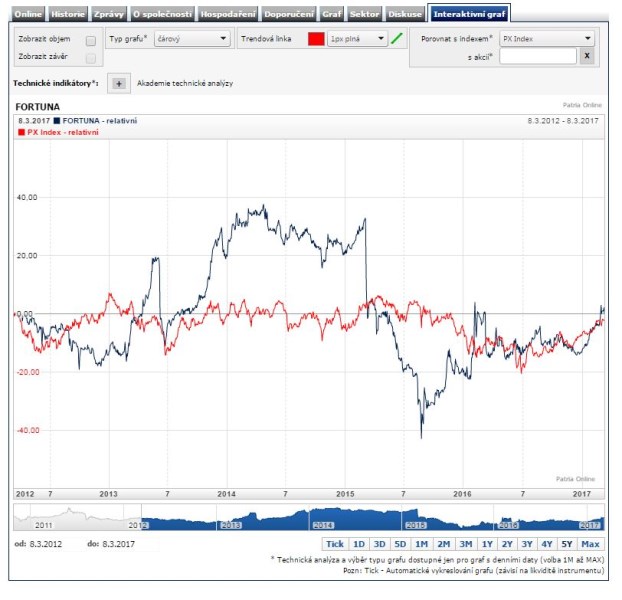The width and height of the screenshot is (622, 600).
Task: Enable the Zobrazit objem checkbox
Action: tap(91, 41)
